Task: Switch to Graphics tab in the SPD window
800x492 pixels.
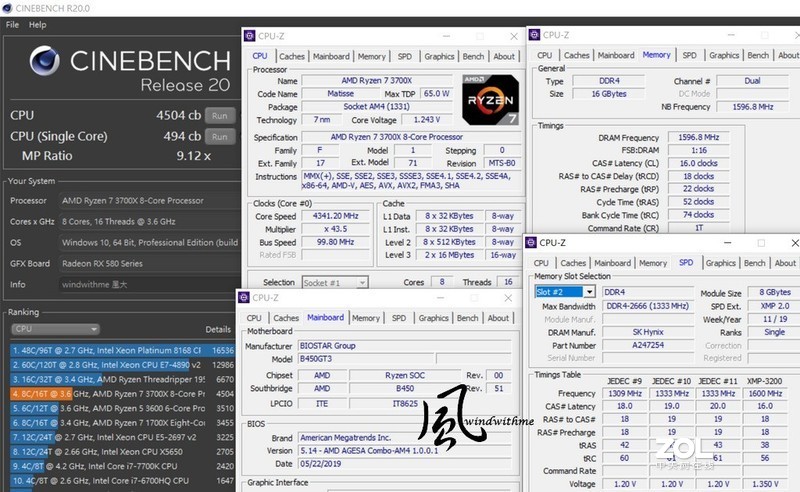Action: click(720, 263)
